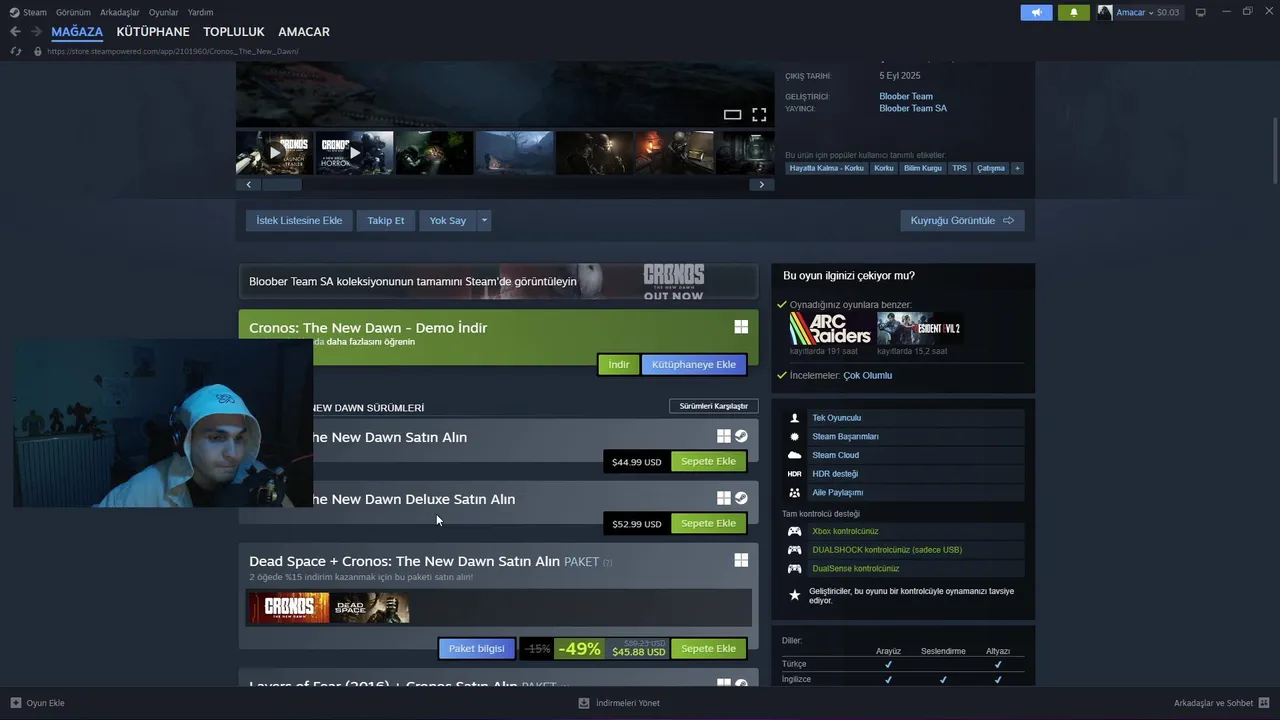
Task: Switch to the AMACAR profile tab
Action: pos(304,32)
